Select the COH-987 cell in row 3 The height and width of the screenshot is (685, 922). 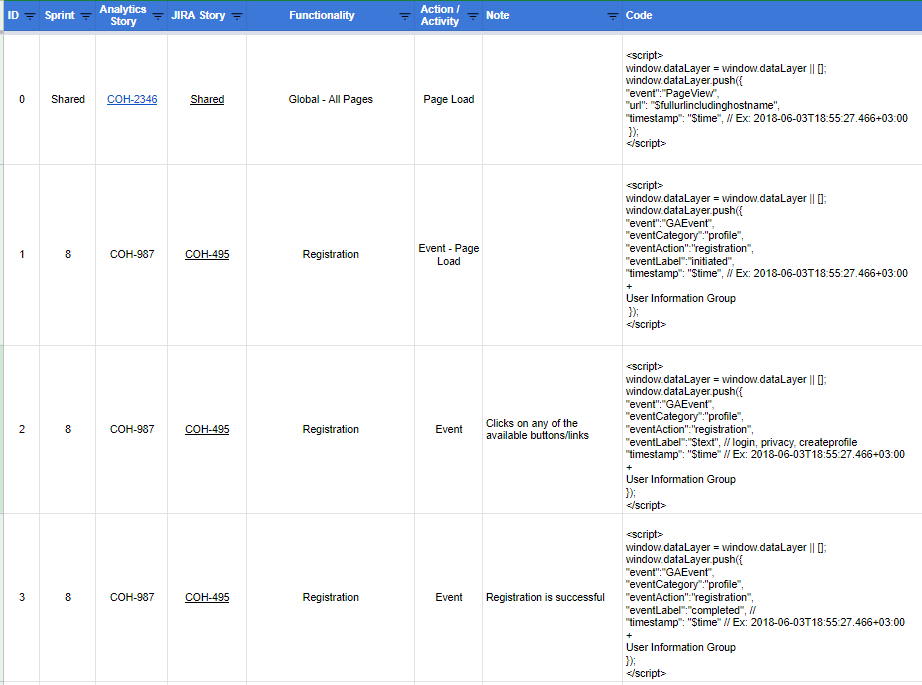pyautogui.click(x=132, y=597)
